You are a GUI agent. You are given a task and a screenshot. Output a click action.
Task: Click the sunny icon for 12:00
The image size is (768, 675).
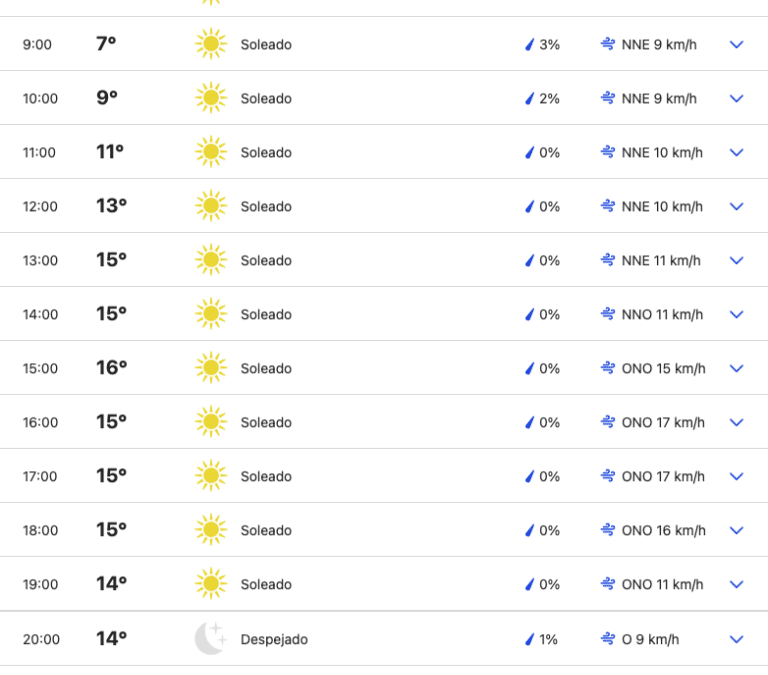click(210, 206)
